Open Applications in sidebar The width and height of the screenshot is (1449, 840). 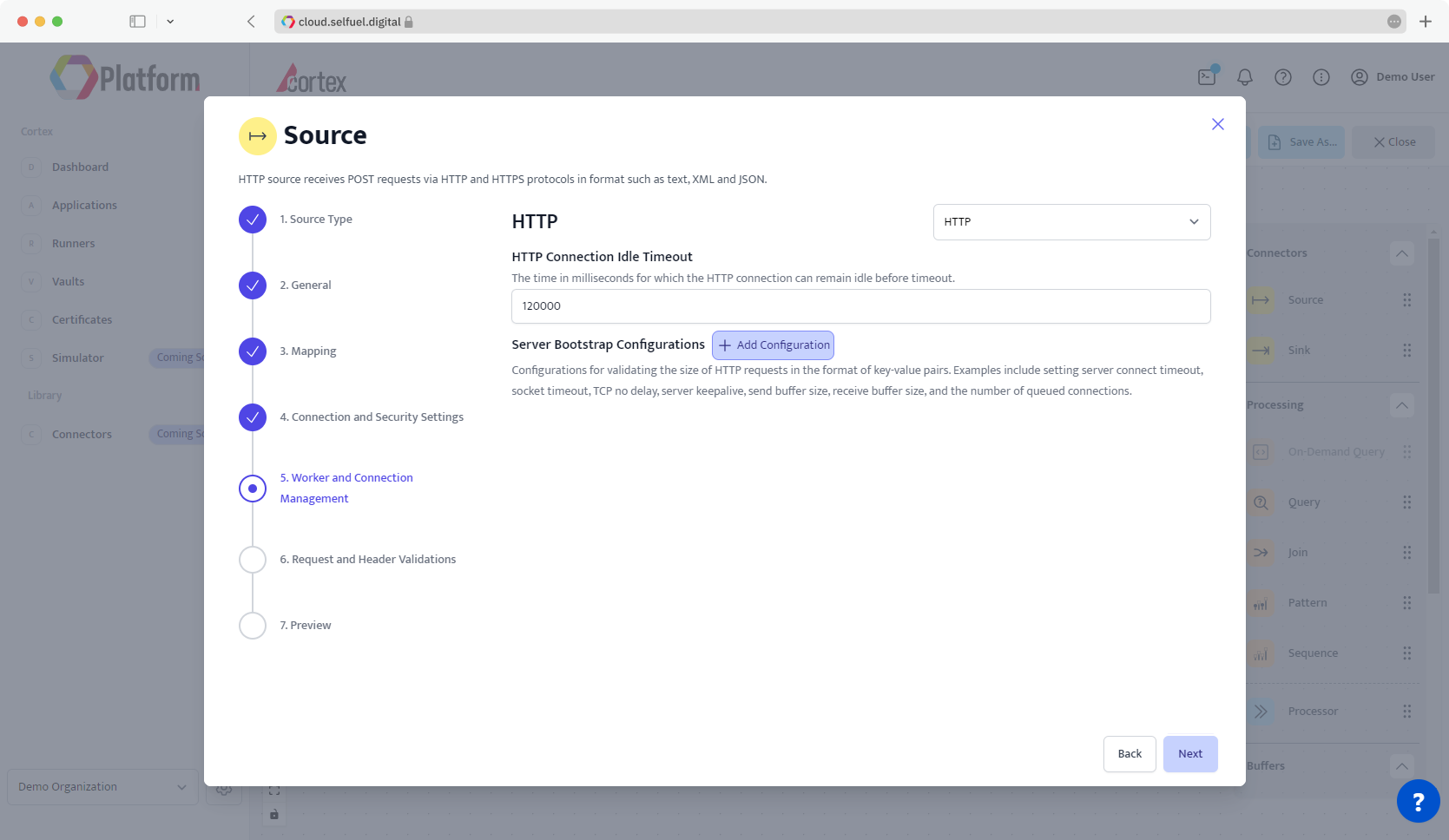pyautogui.click(x=84, y=206)
